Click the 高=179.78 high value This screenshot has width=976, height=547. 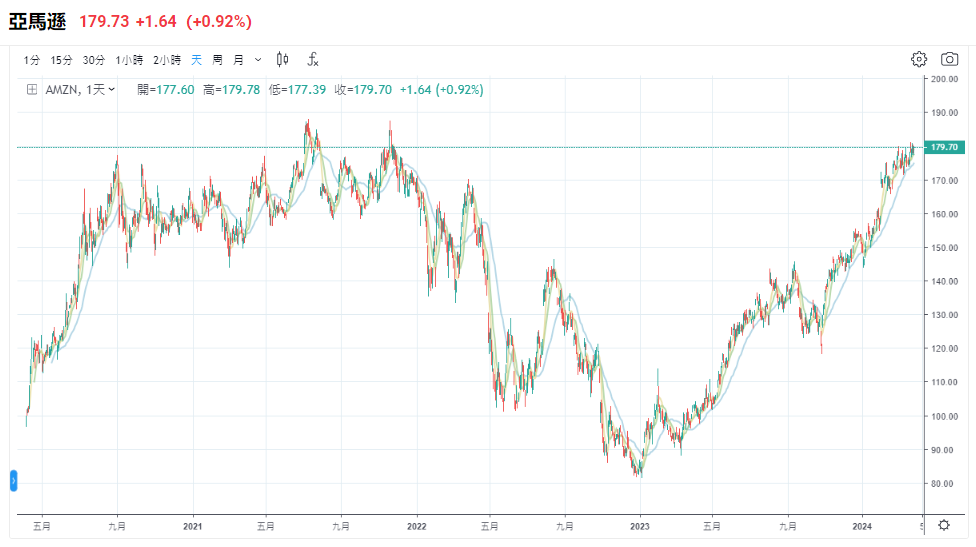click(232, 90)
